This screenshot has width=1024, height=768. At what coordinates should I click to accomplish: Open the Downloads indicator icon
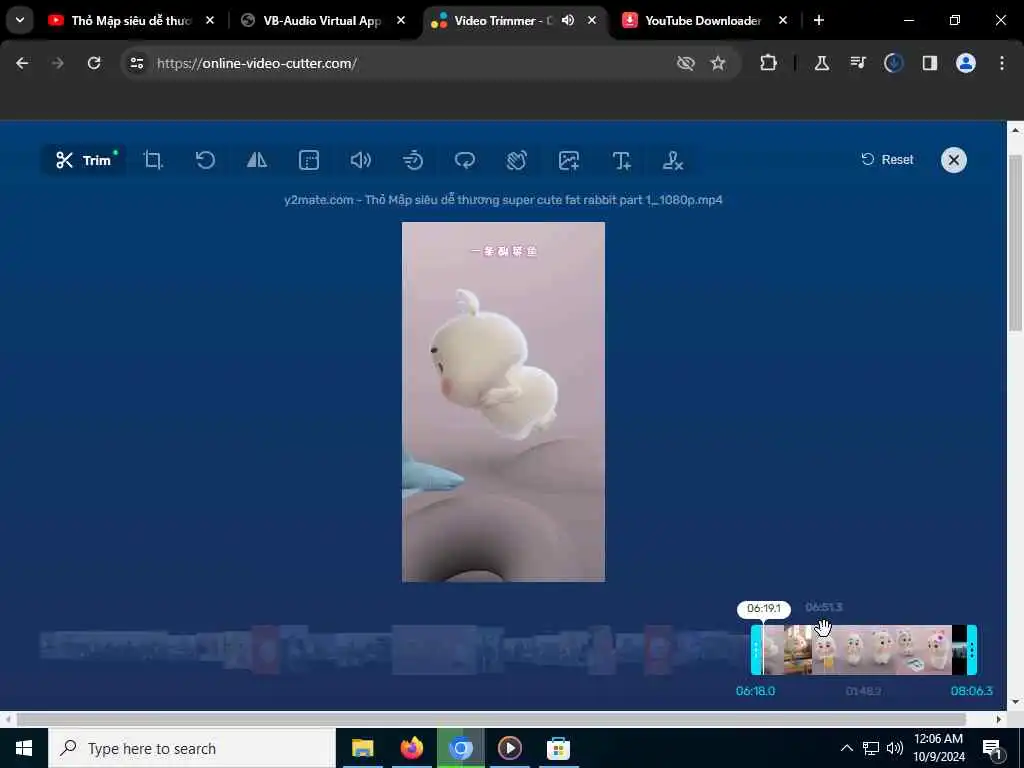tap(893, 63)
